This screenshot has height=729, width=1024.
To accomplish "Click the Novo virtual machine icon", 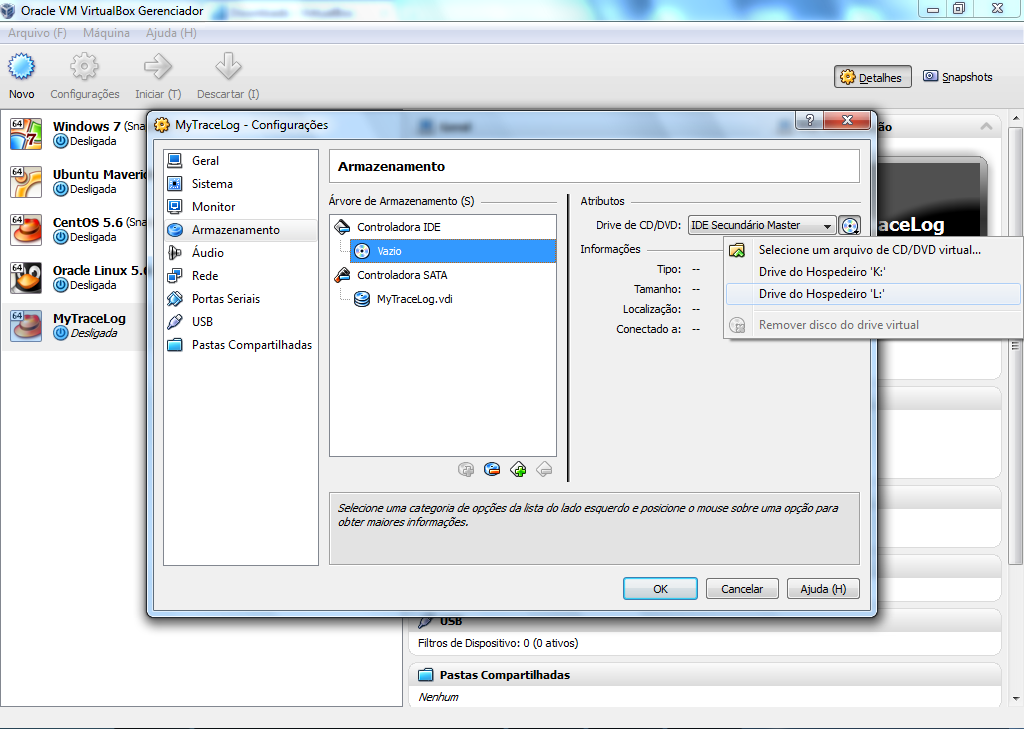I will click(x=21, y=70).
